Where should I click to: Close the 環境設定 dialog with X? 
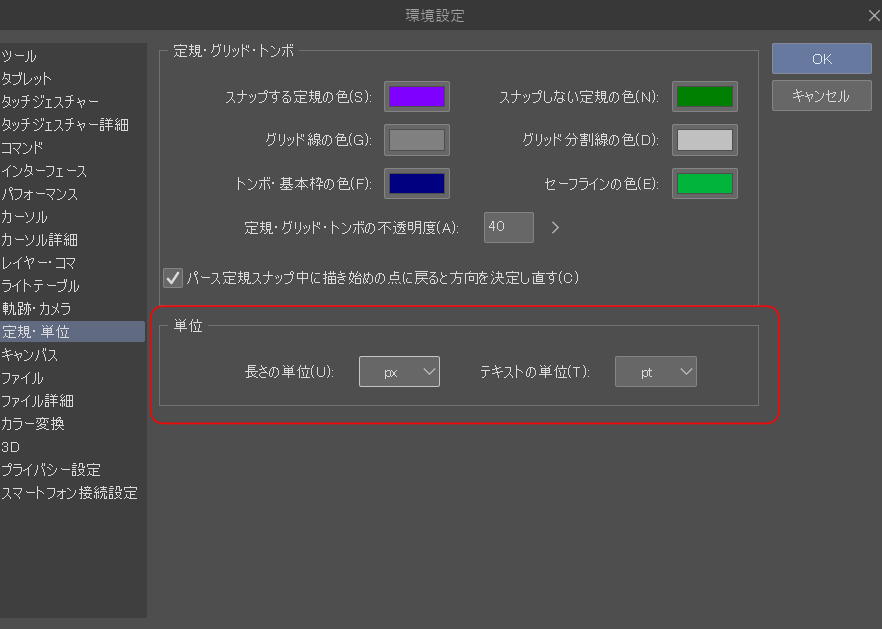tap(869, 14)
